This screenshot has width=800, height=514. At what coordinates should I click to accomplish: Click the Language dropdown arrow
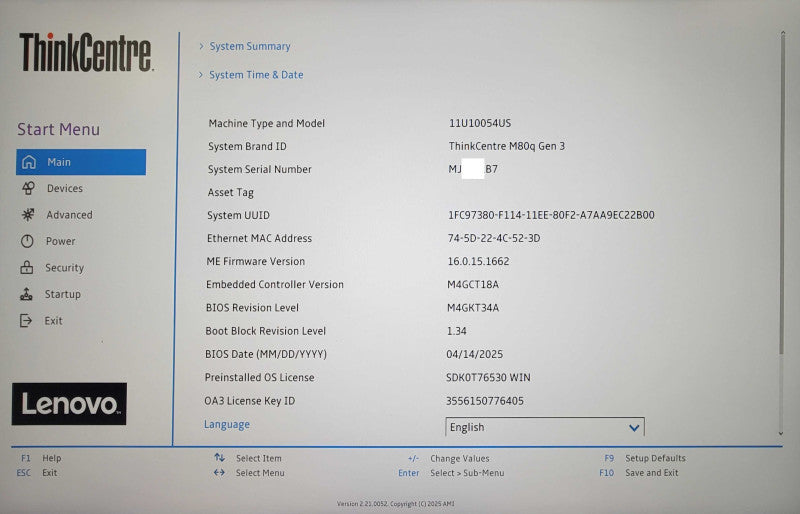634,428
